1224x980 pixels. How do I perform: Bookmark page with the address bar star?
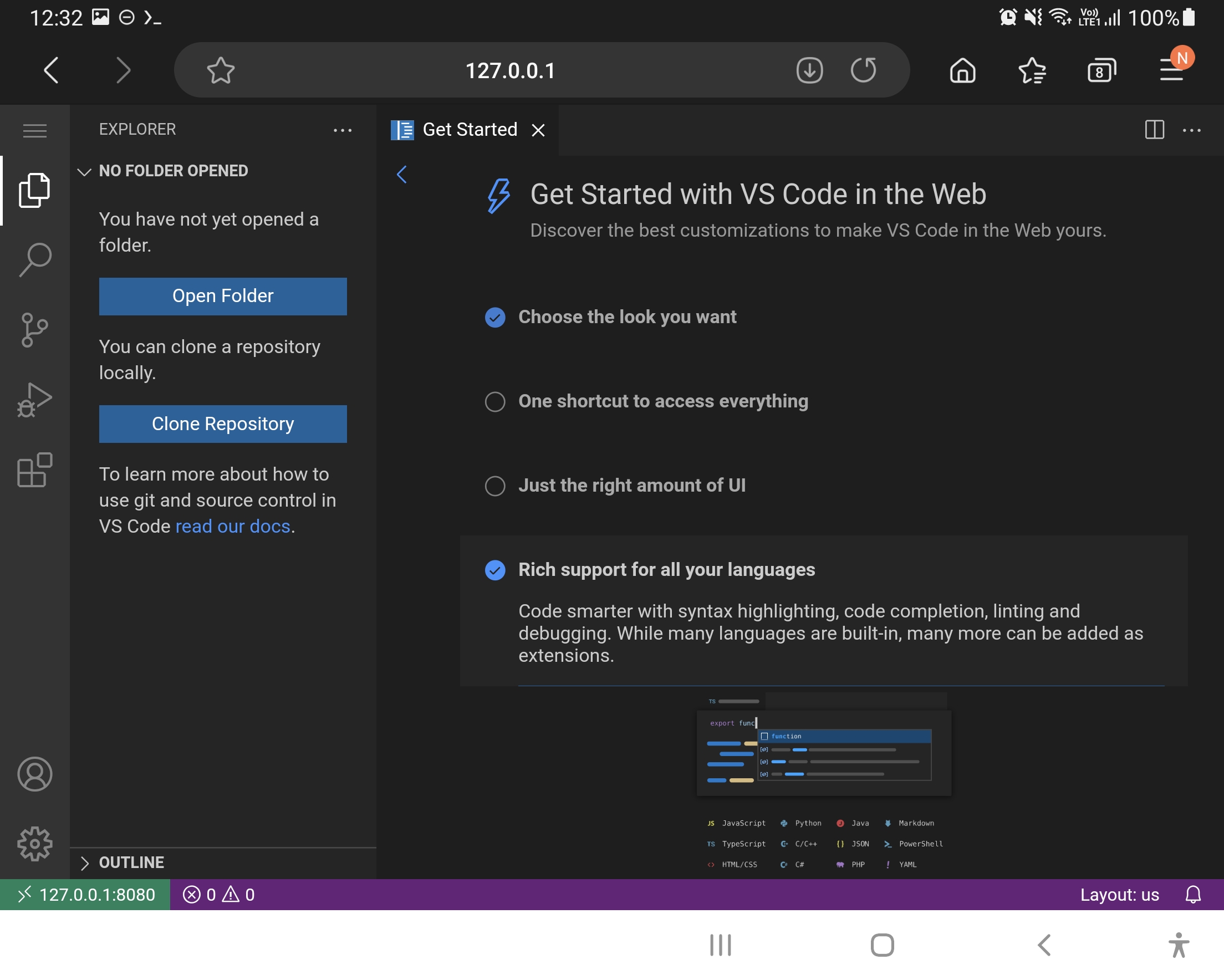(x=220, y=70)
